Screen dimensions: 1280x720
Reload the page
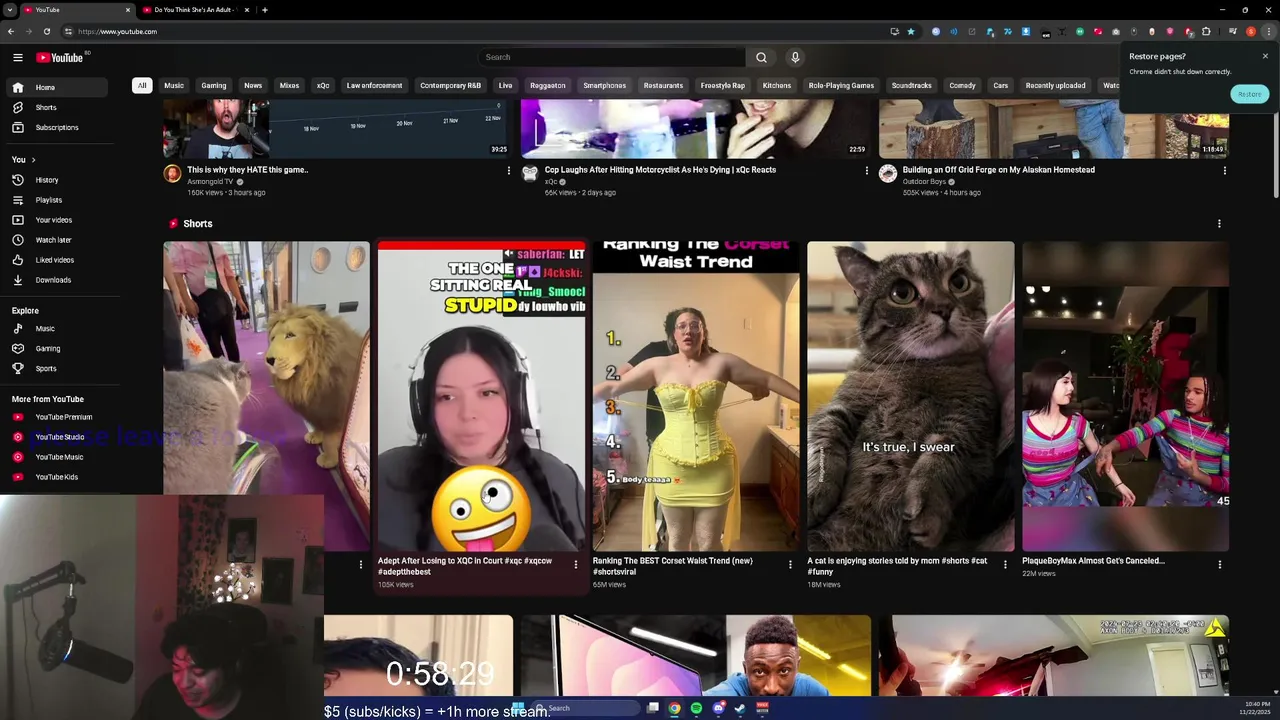point(46,31)
